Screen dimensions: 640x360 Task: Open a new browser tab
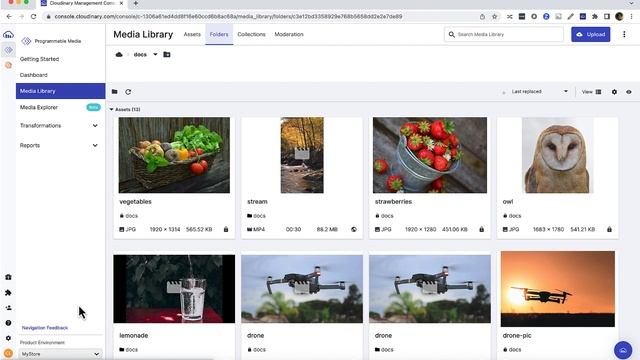pyautogui.click(x=136, y=3)
